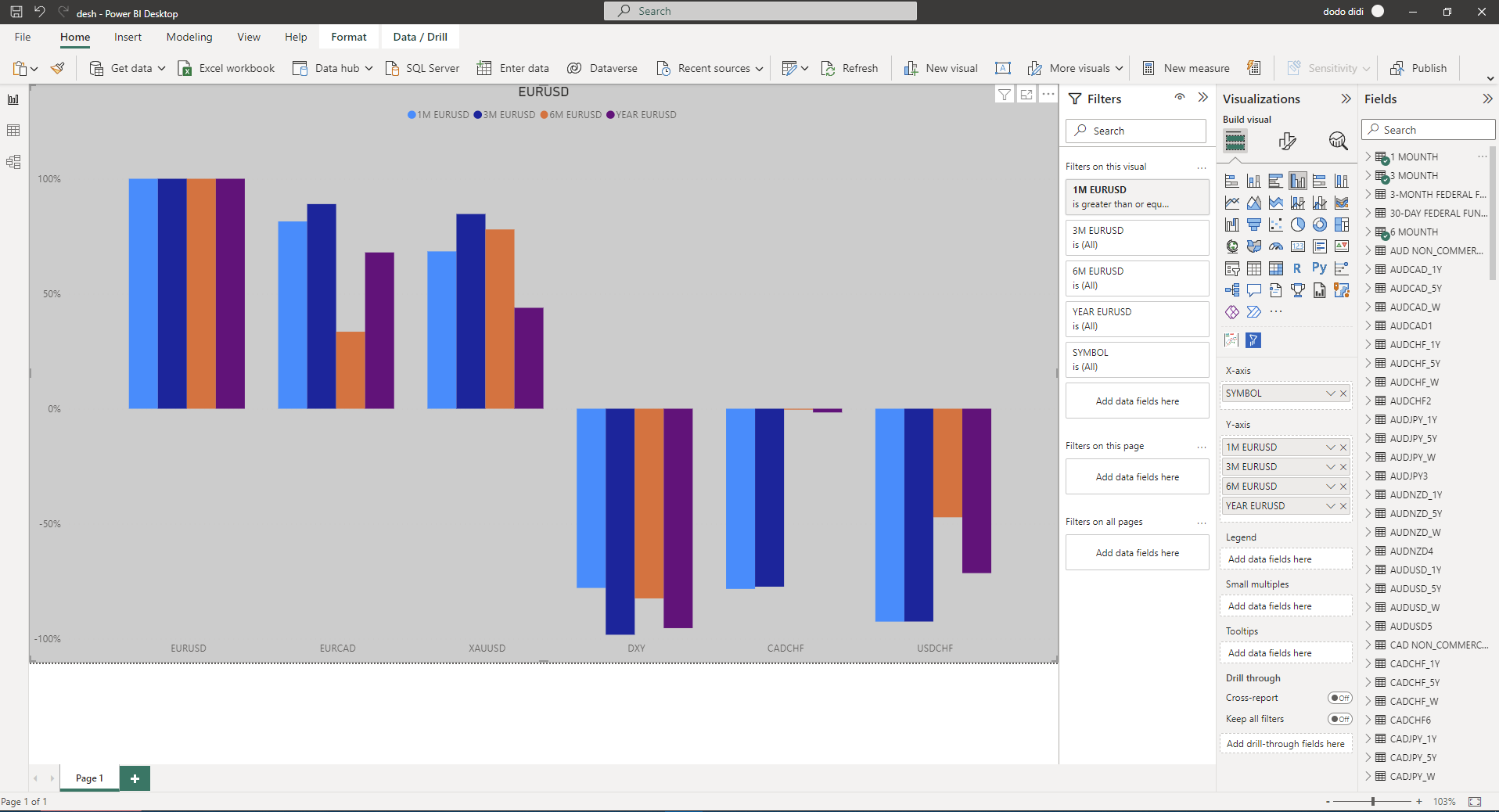Choose the Scatter chart visual
Viewport: 1499px width, 812px height.
(x=1276, y=225)
